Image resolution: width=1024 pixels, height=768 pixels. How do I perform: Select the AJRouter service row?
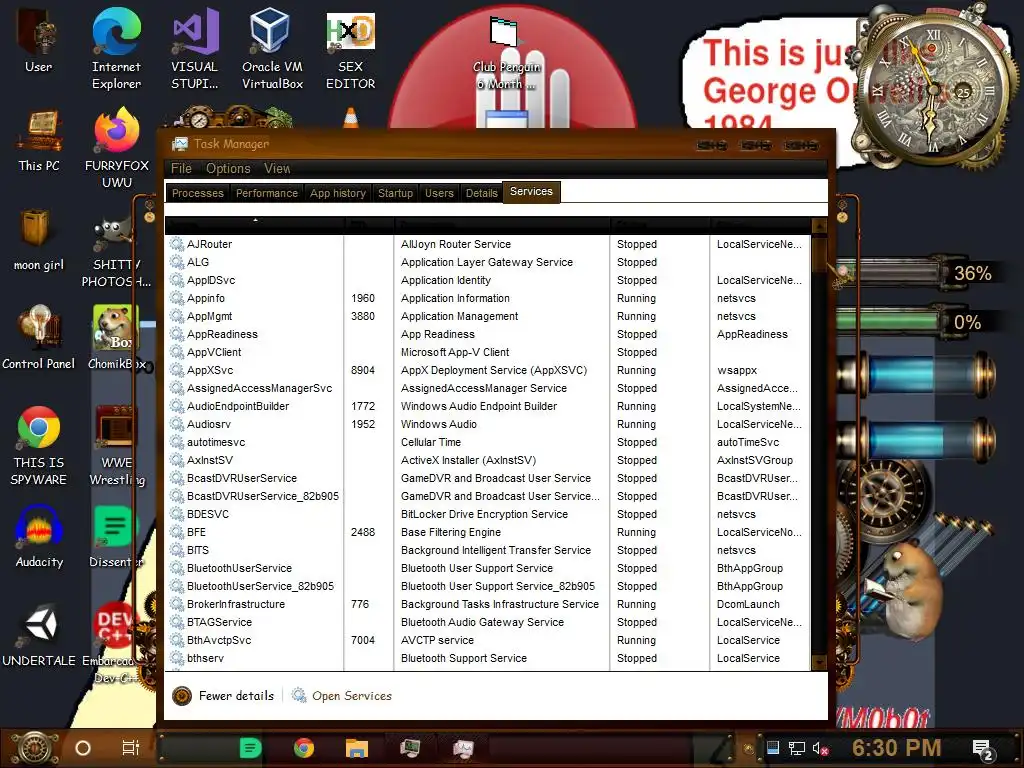[487, 244]
